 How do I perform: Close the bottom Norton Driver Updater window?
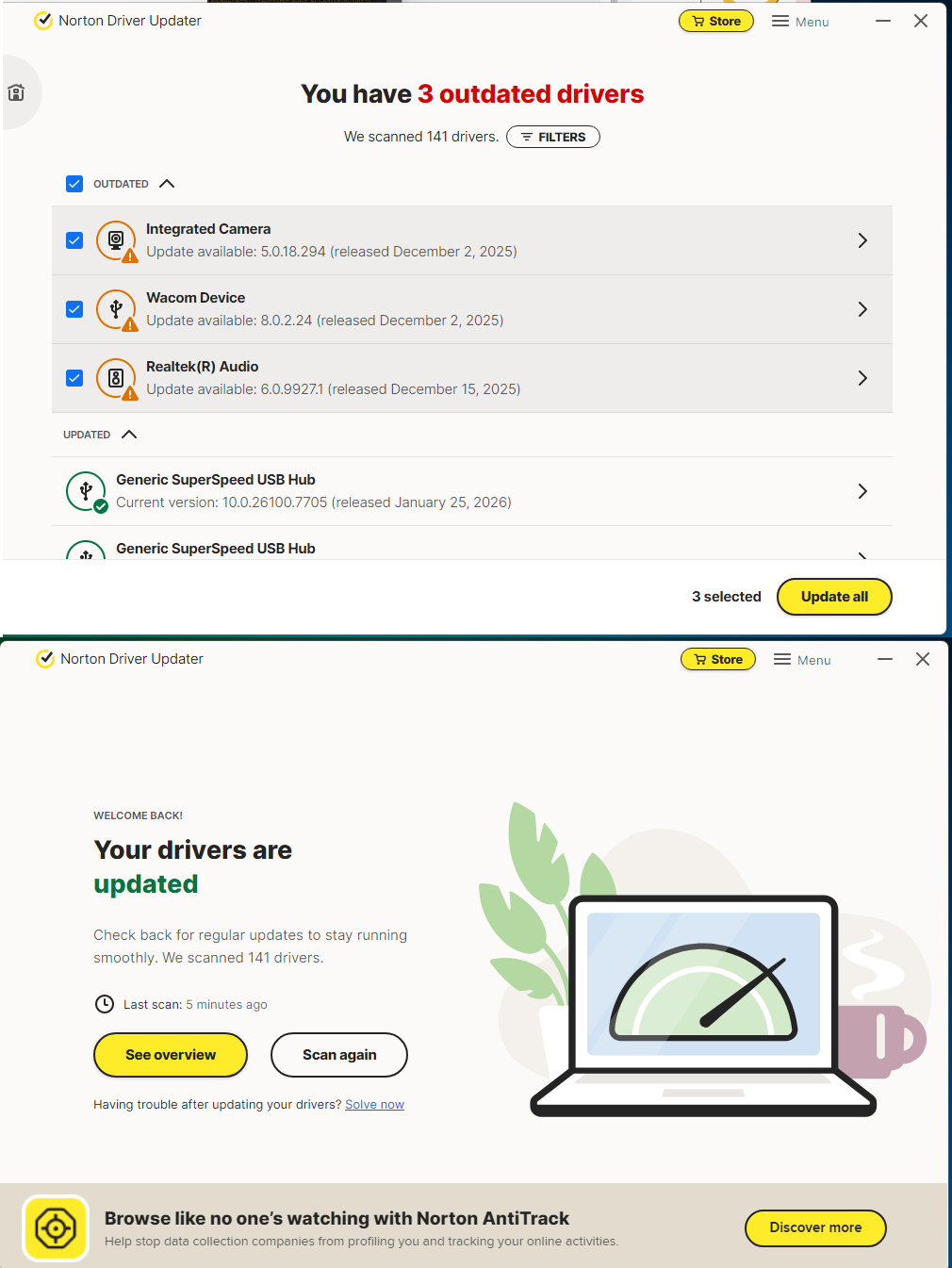point(923,659)
